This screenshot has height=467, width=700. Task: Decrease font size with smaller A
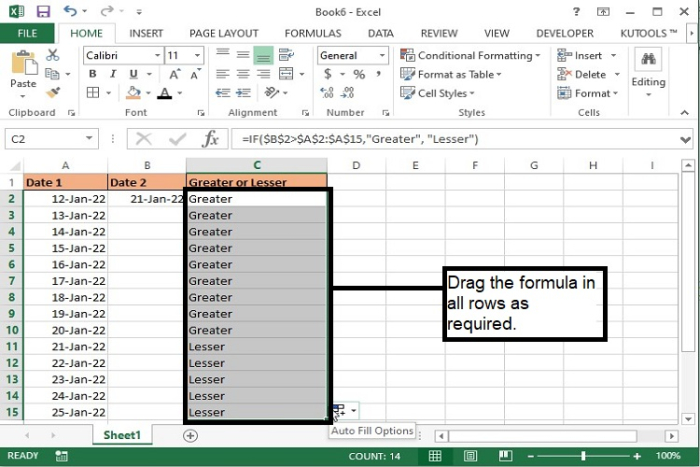pos(195,74)
